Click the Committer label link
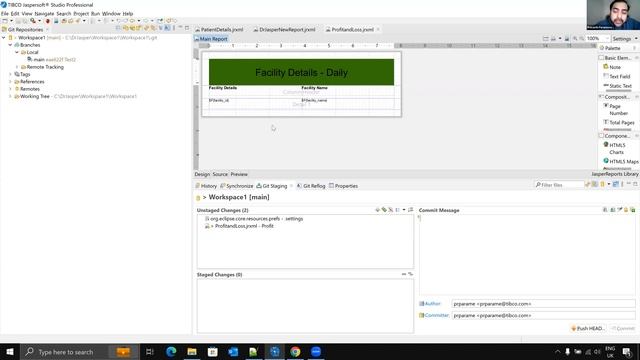The image size is (640, 360). [x=437, y=315]
